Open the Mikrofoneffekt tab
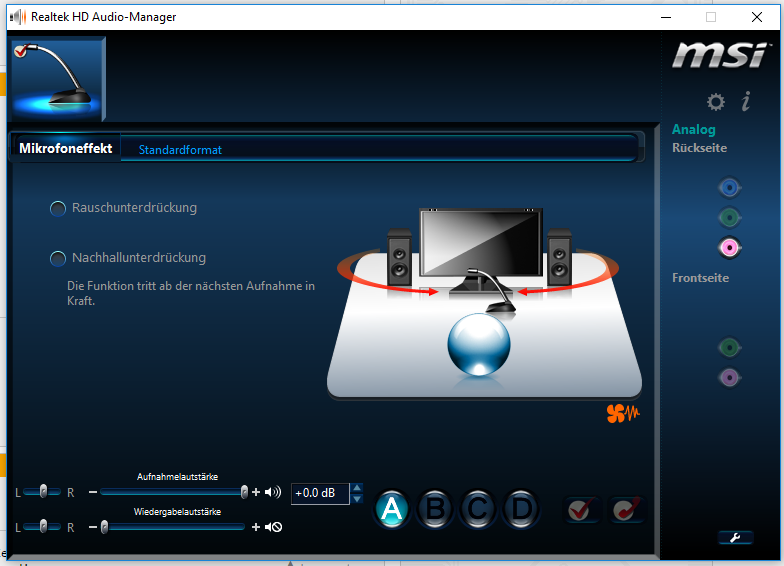Screen dimensions: 784x566 click(x=66, y=148)
